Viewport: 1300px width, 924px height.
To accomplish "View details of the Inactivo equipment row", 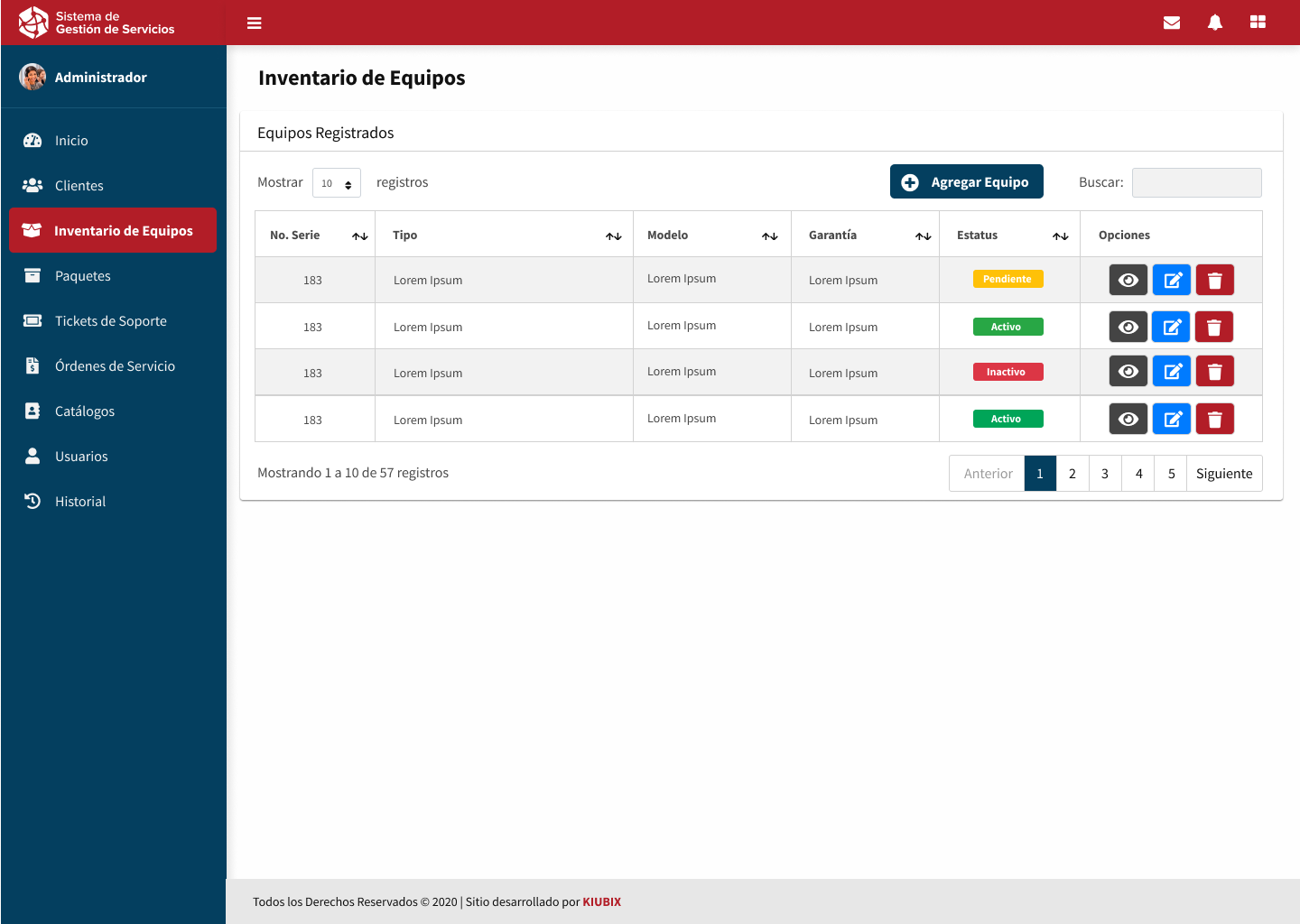I will pos(1128,372).
